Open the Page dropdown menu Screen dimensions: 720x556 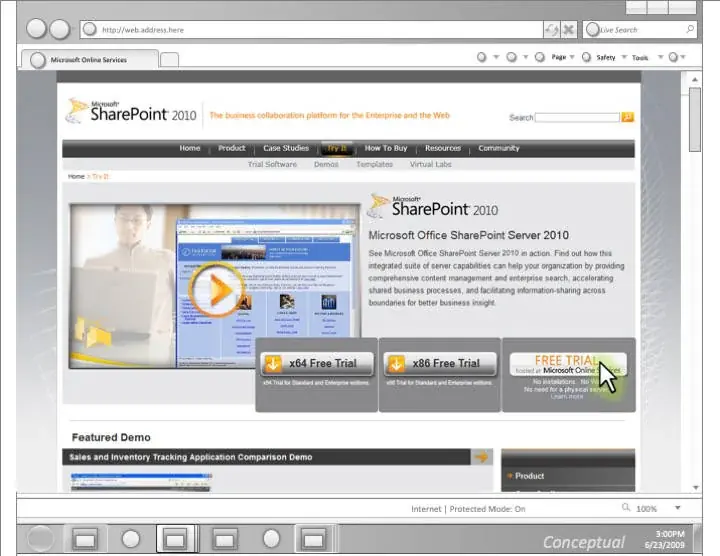coord(563,57)
